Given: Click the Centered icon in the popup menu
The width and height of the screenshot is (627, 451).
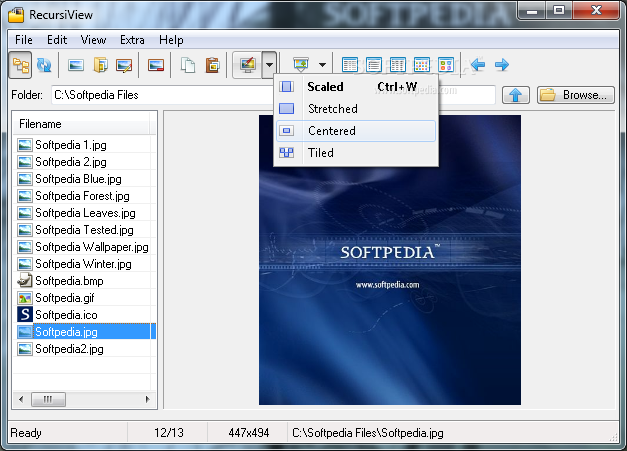Looking at the screenshot, I should pos(286,131).
